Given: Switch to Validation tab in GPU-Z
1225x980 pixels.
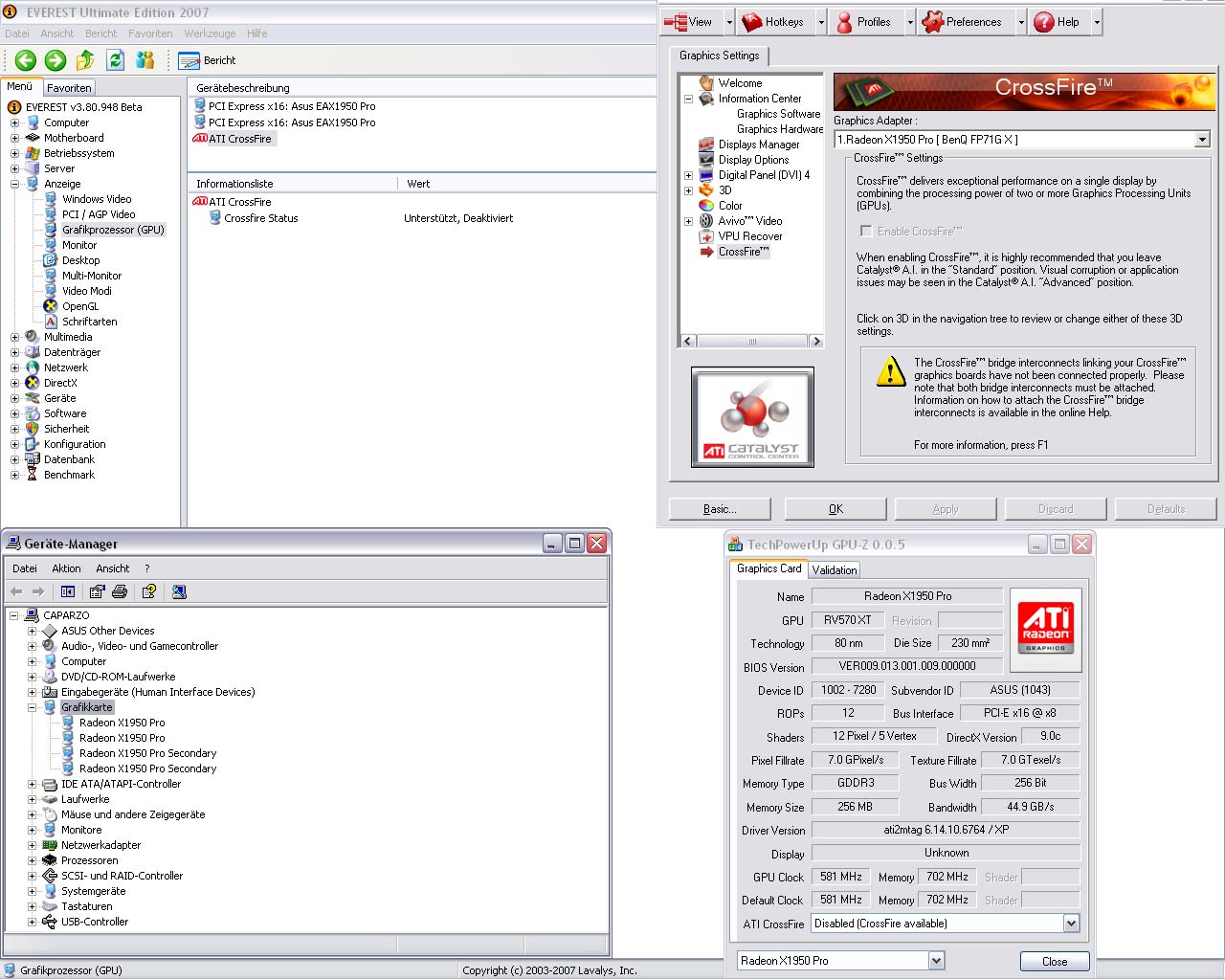Looking at the screenshot, I should tap(835, 569).
